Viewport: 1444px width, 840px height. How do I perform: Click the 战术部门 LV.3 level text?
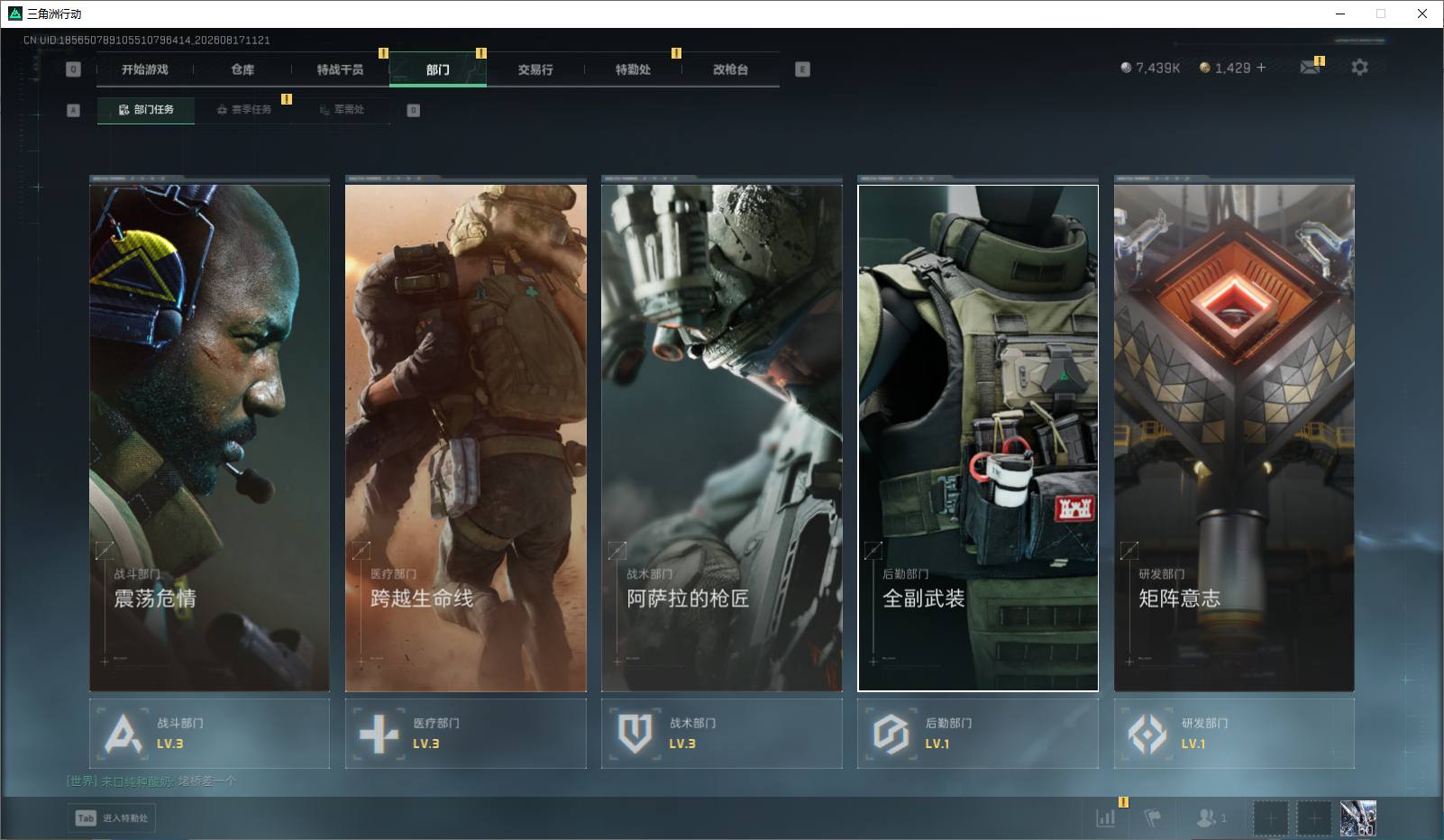[682, 744]
